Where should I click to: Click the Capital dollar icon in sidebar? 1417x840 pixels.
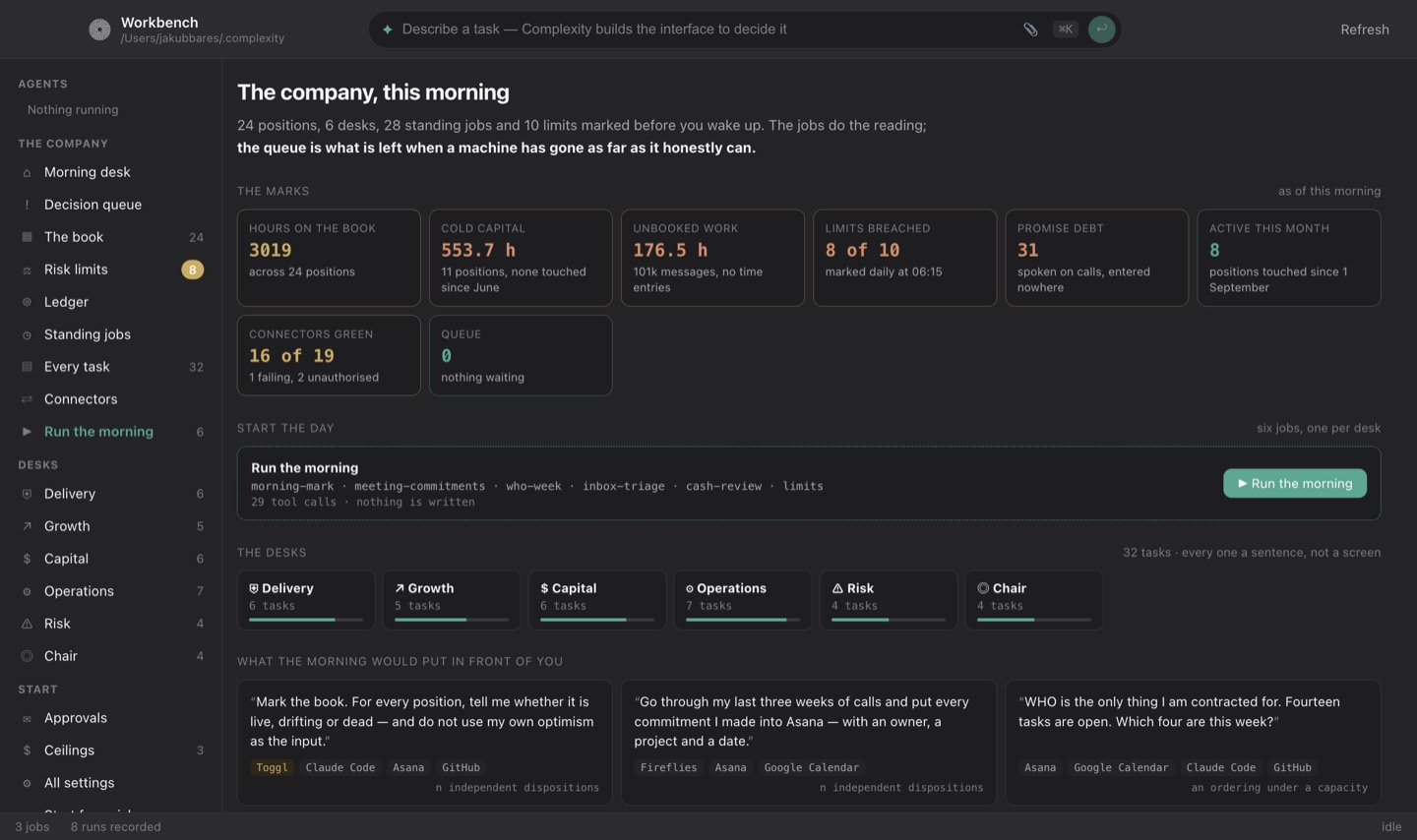pyautogui.click(x=27, y=559)
